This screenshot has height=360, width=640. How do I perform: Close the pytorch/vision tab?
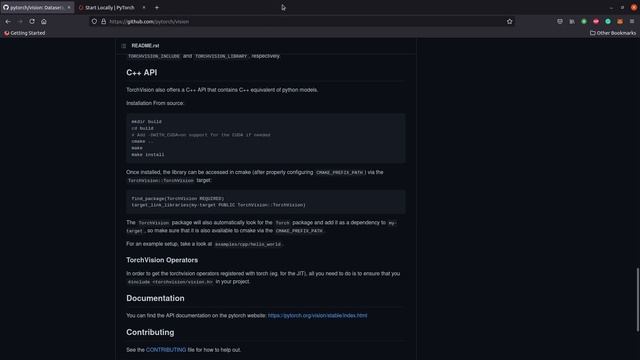(x=69, y=7)
